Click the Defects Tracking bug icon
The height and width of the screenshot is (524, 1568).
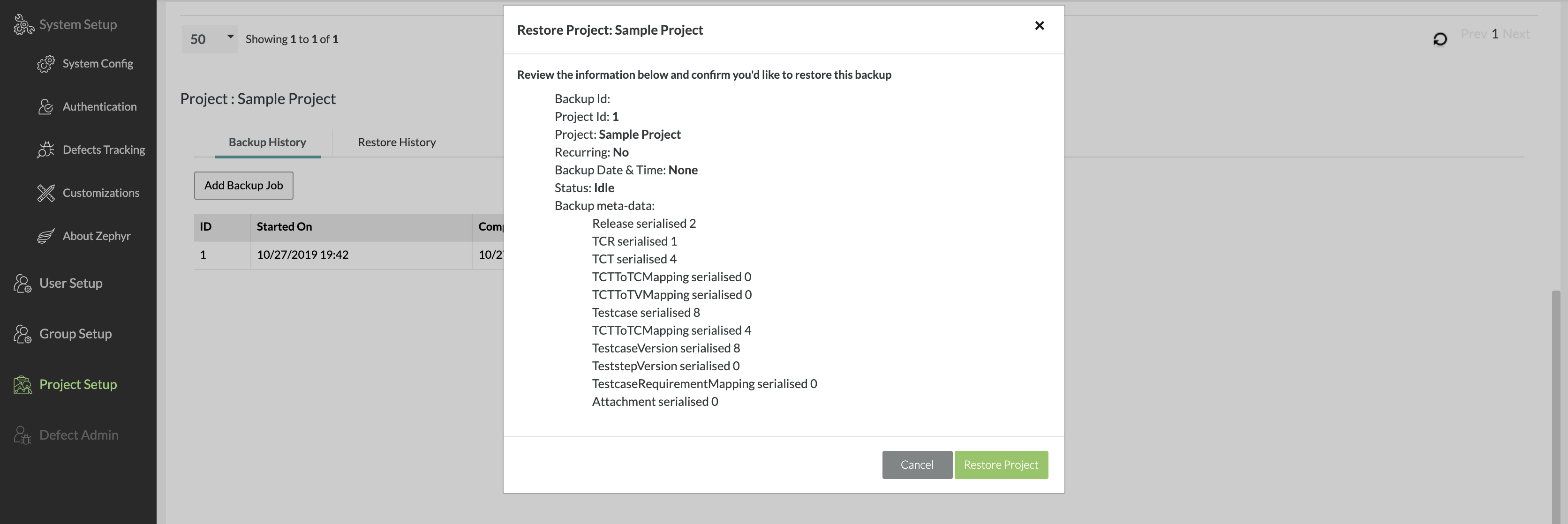point(45,150)
